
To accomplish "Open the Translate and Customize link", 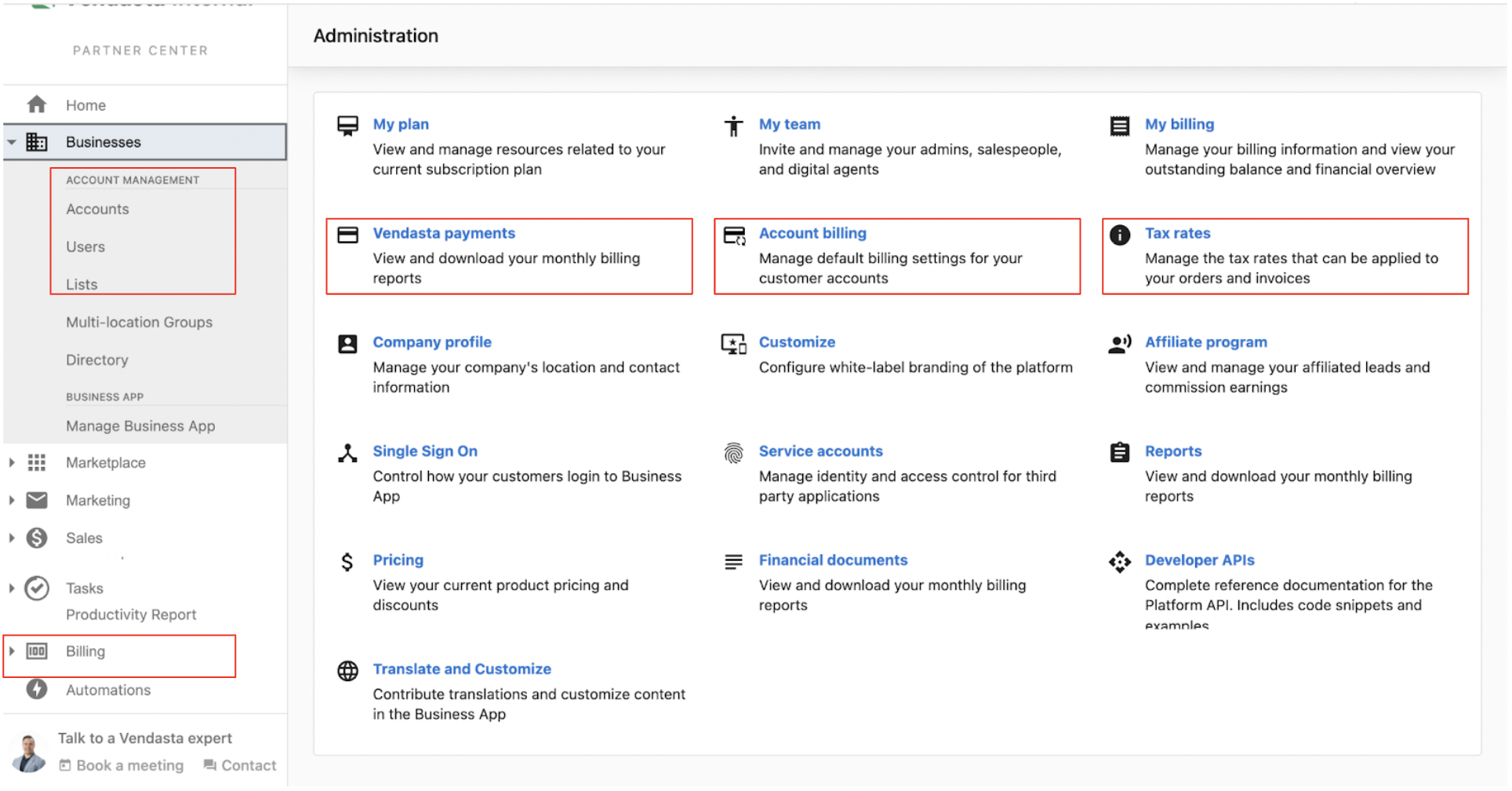I will pos(462,670).
